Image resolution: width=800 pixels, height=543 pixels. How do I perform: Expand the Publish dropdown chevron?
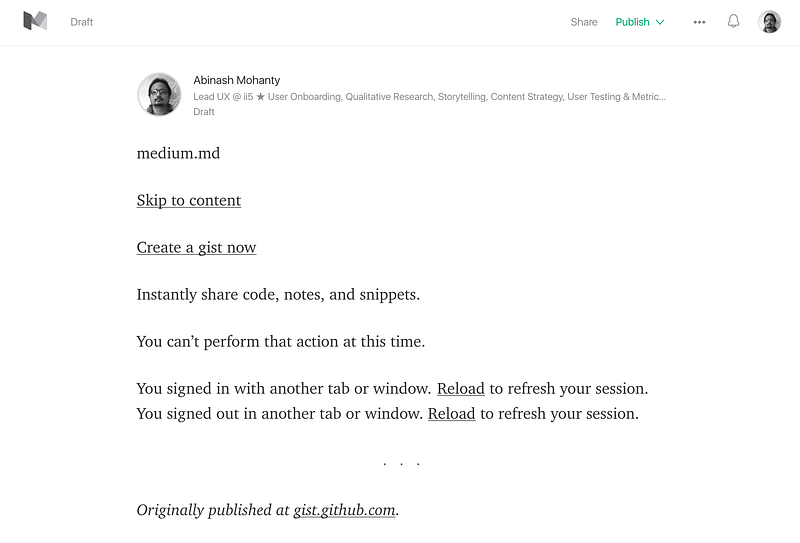point(660,22)
